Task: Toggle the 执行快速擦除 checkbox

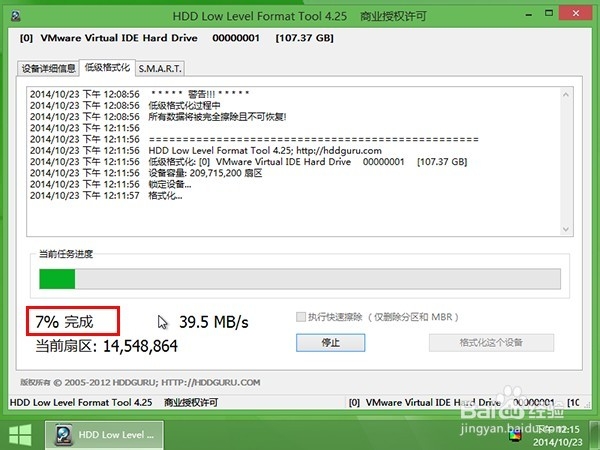Action: 301,317
